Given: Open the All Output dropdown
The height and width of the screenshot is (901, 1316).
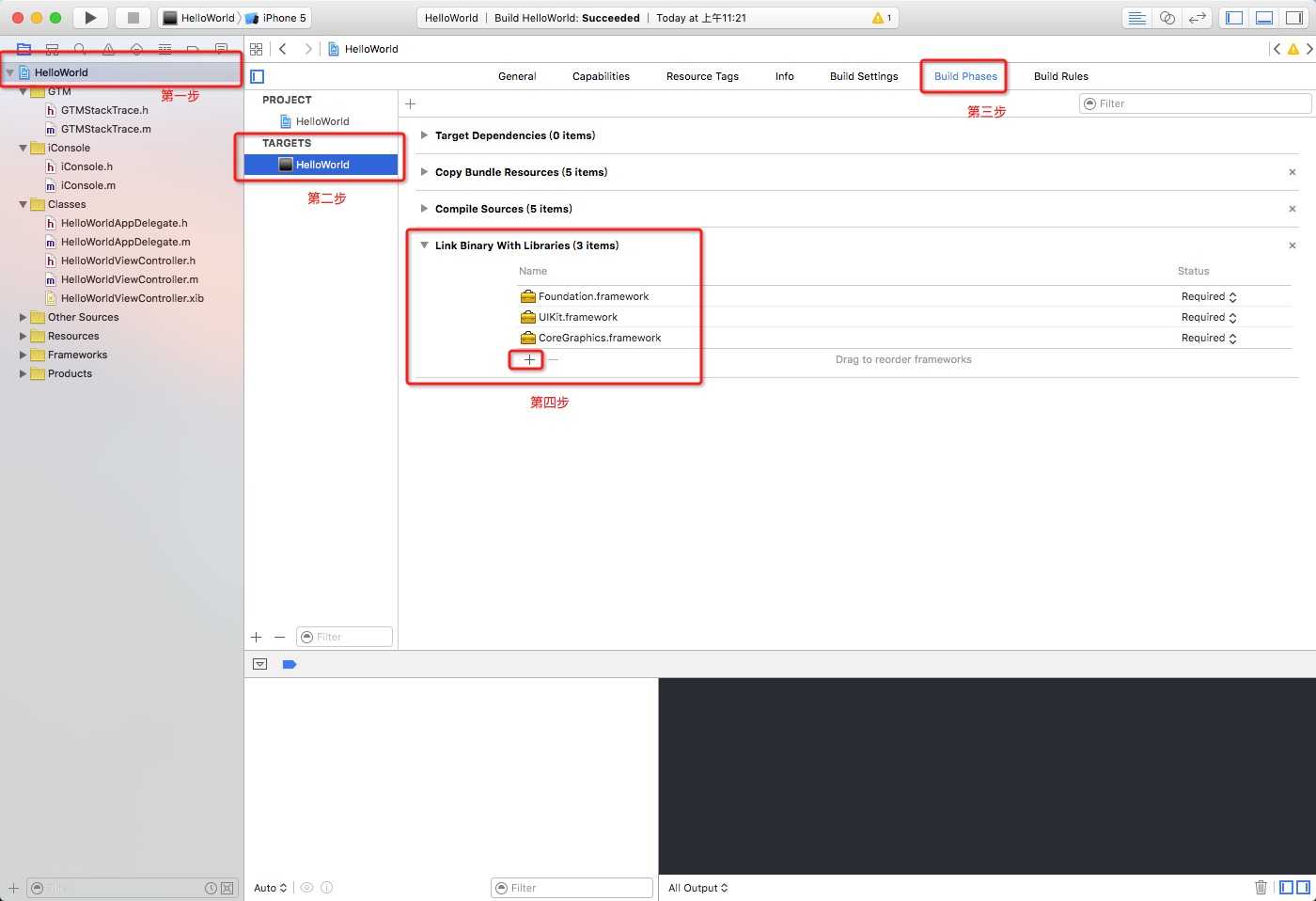Looking at the screenshot, I should [697, 888].
